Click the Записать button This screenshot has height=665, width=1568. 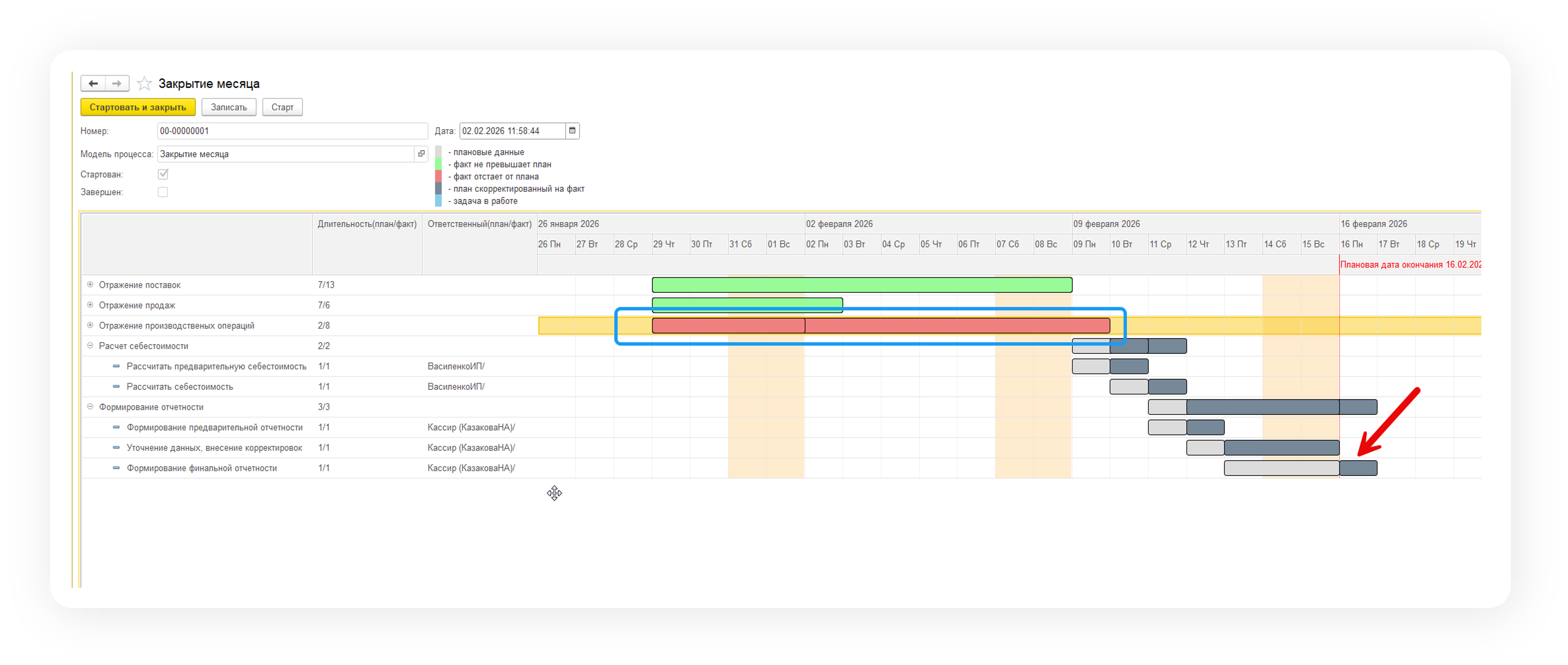click(x=229, y=107)
